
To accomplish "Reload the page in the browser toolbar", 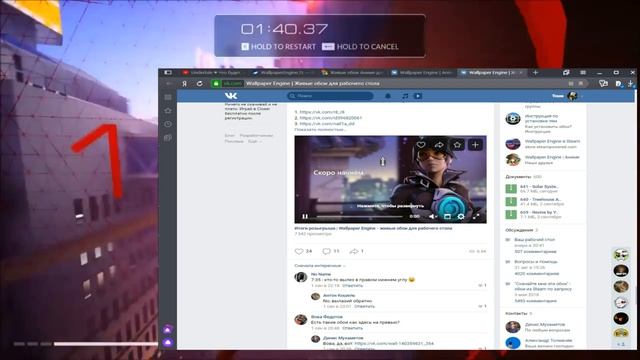I will 199,83.
